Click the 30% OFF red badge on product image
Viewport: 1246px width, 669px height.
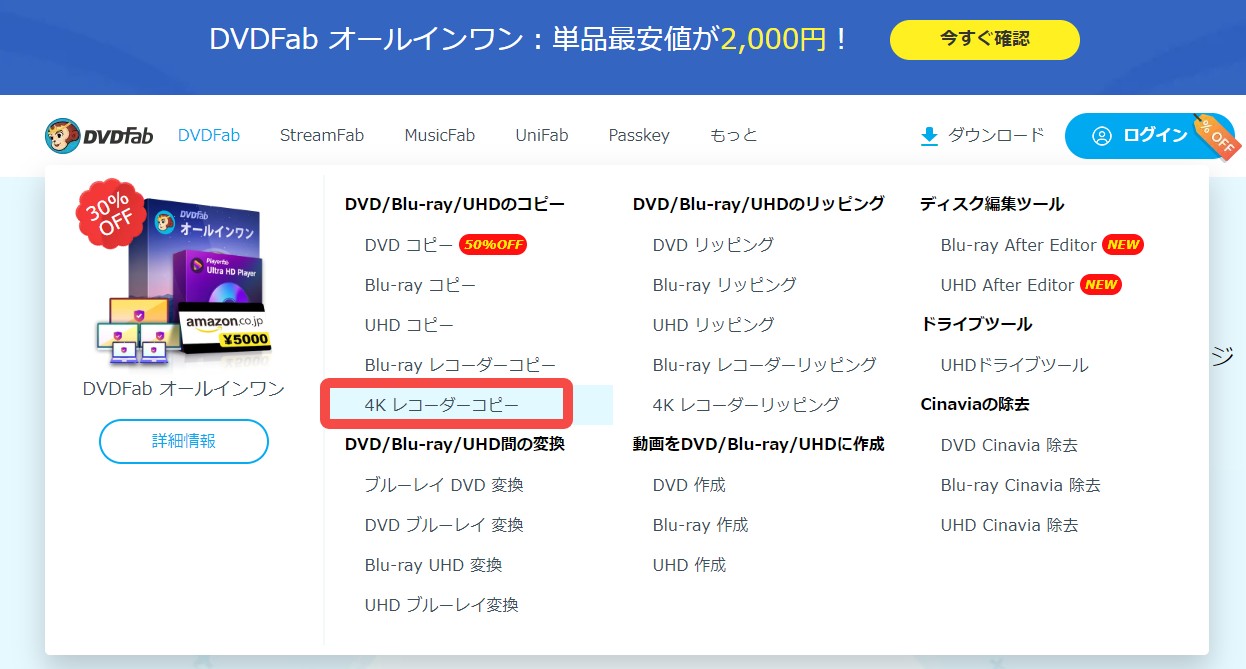108,214
